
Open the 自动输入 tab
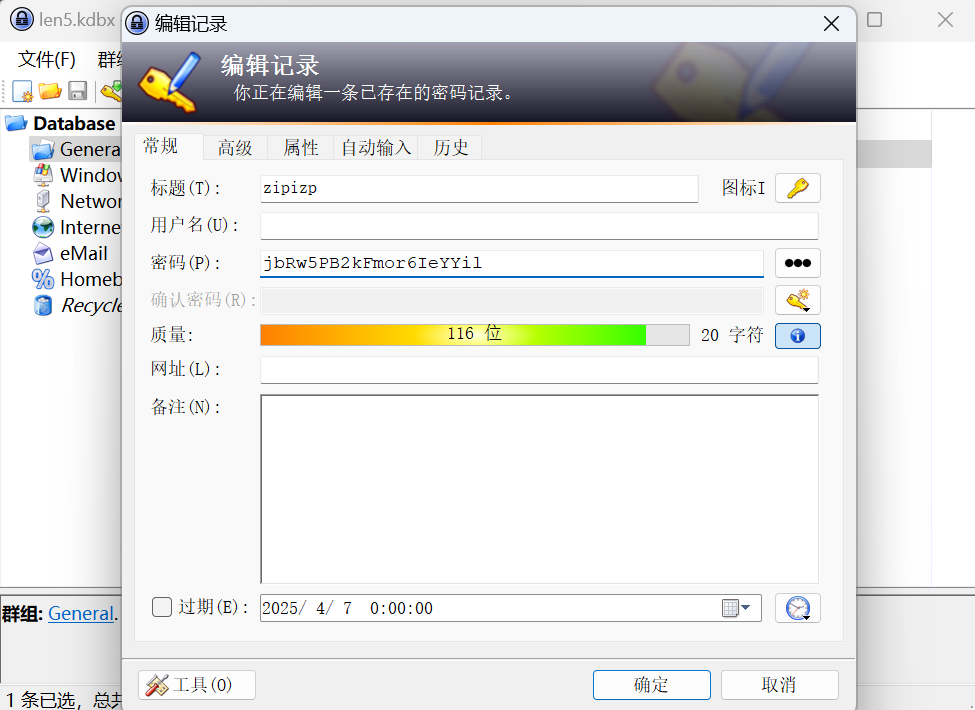tap(376, 148)
